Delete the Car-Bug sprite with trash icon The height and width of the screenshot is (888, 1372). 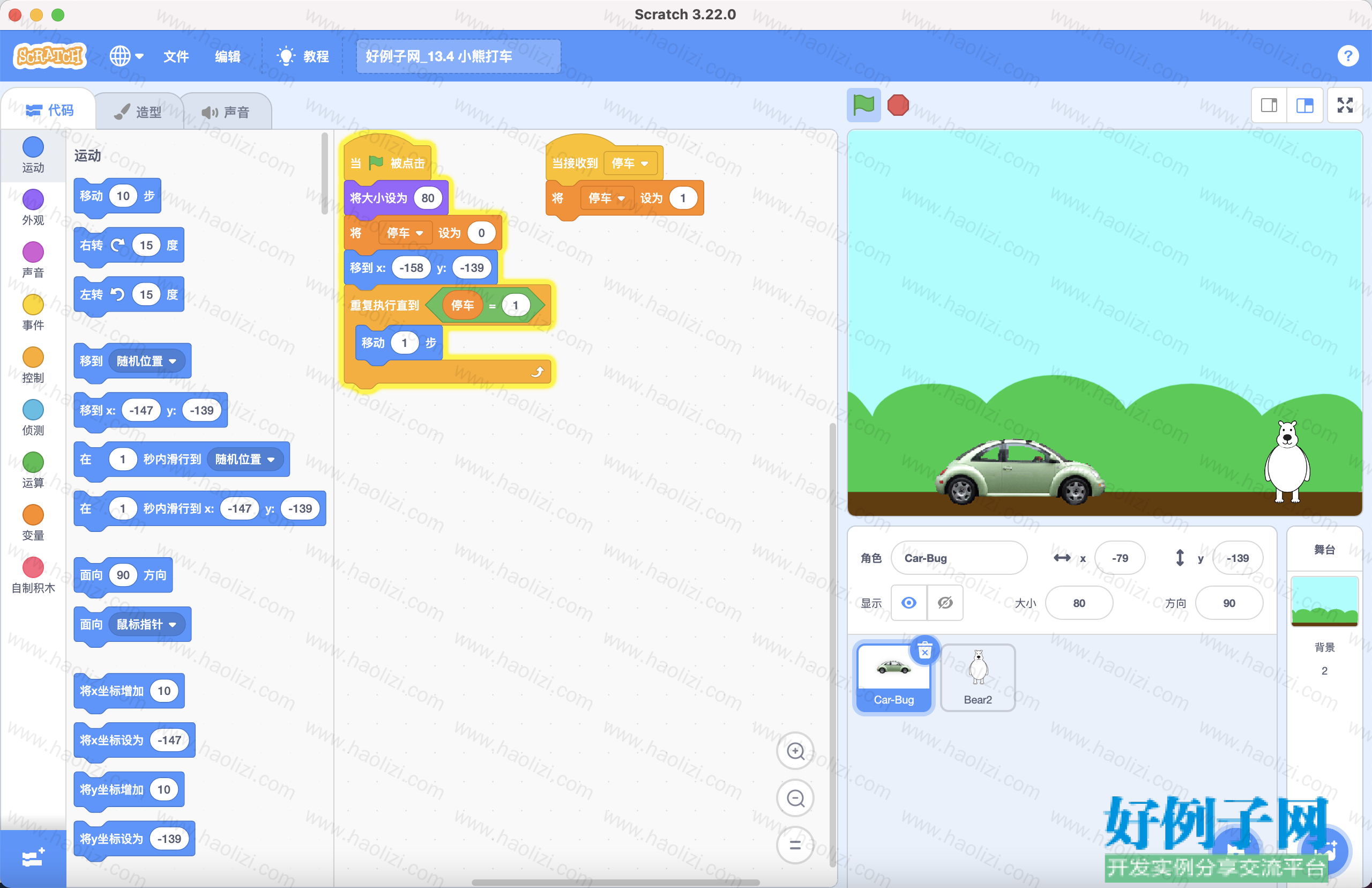tap(924, 651)
